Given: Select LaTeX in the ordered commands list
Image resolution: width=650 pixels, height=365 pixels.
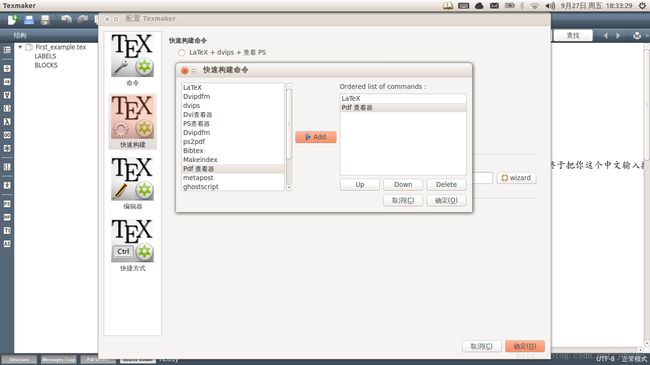Looking at the screenshot, I should click(x=403, y=98).
